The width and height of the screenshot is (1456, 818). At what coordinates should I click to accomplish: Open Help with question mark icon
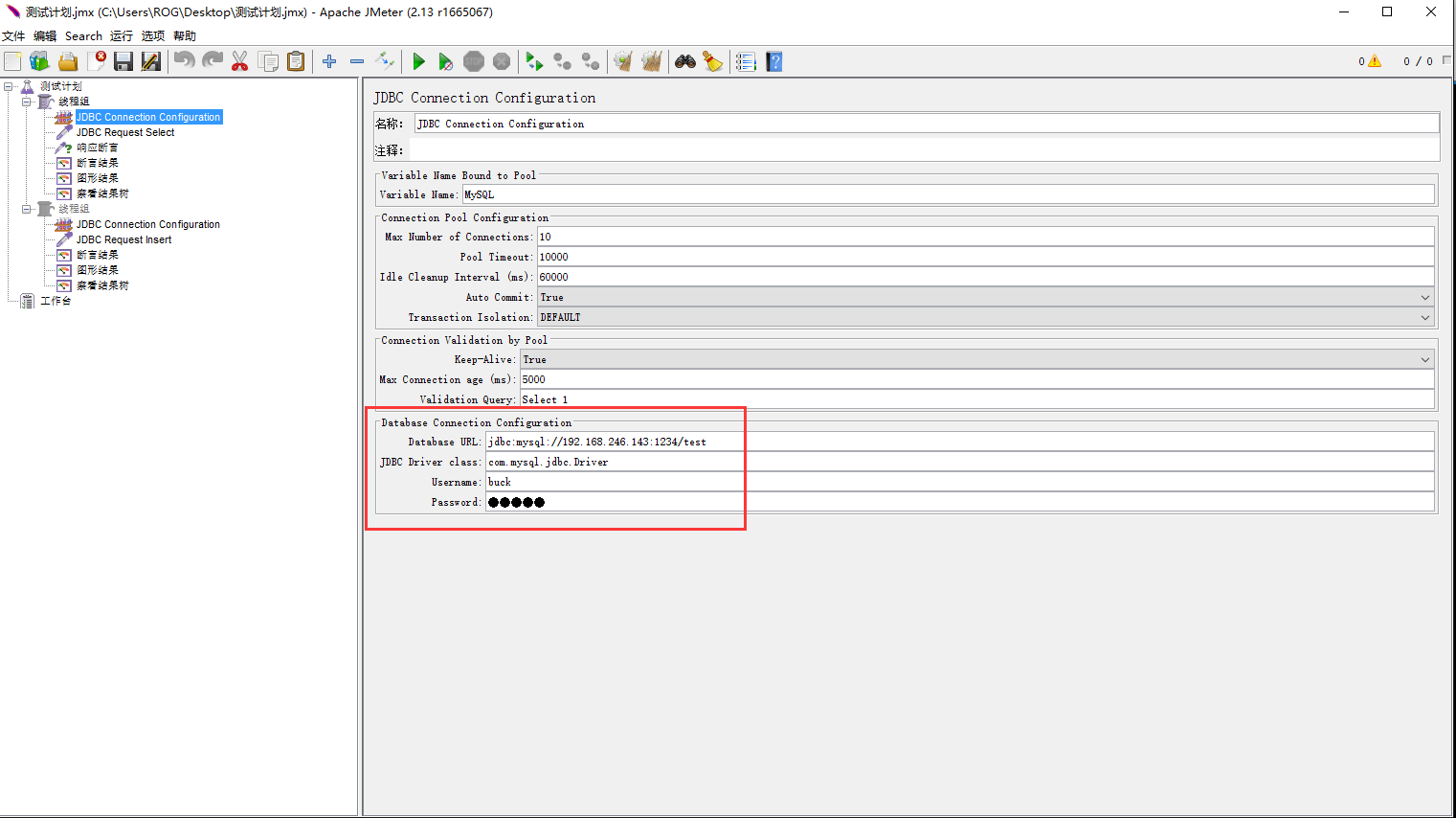774,61
